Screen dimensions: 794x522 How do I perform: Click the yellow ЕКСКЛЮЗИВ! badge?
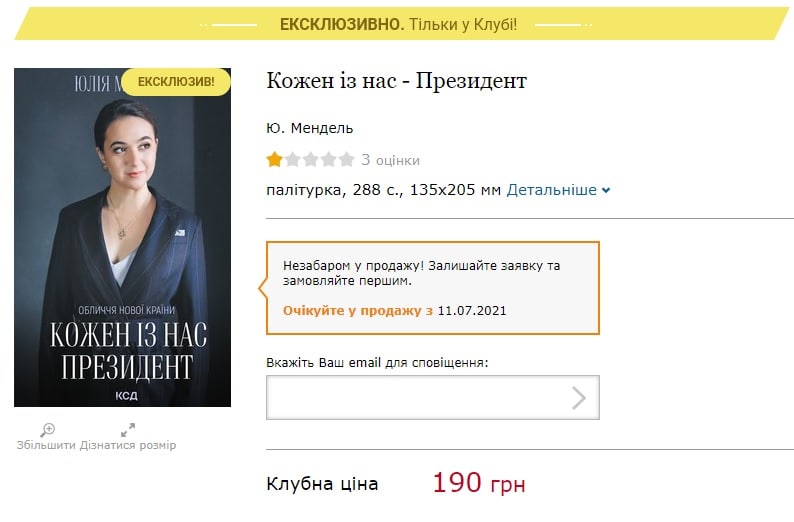tap(176, 82)
